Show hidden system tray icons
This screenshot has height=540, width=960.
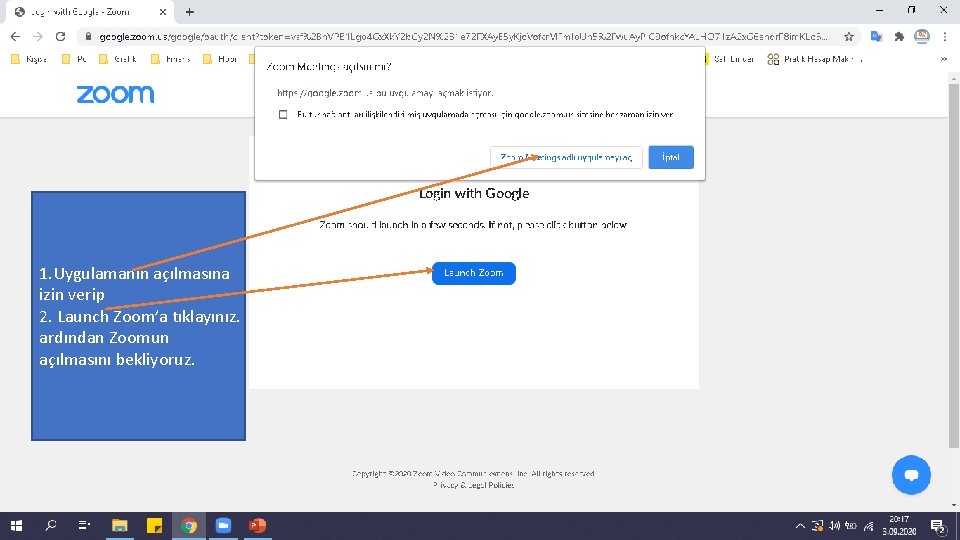800,526
